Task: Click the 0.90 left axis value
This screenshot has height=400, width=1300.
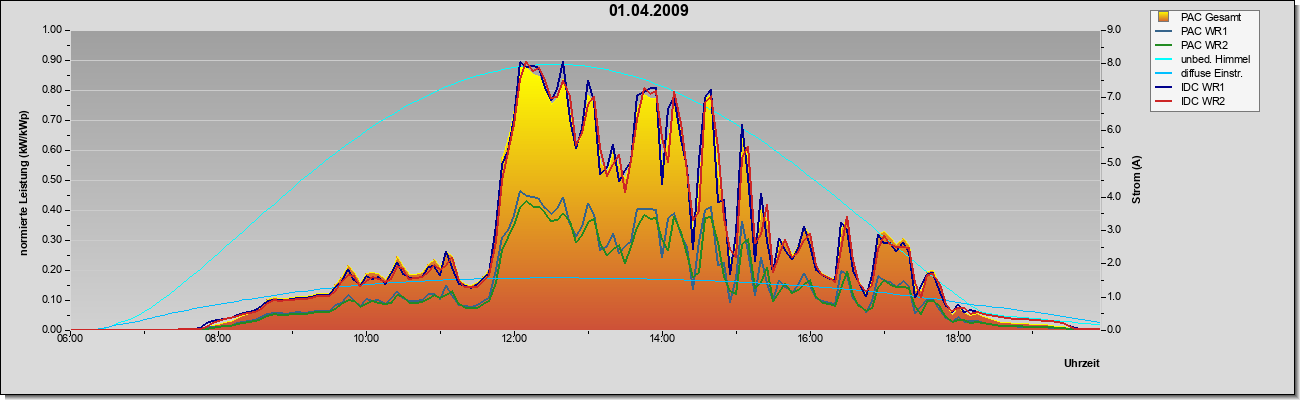Action: (52, 60)
